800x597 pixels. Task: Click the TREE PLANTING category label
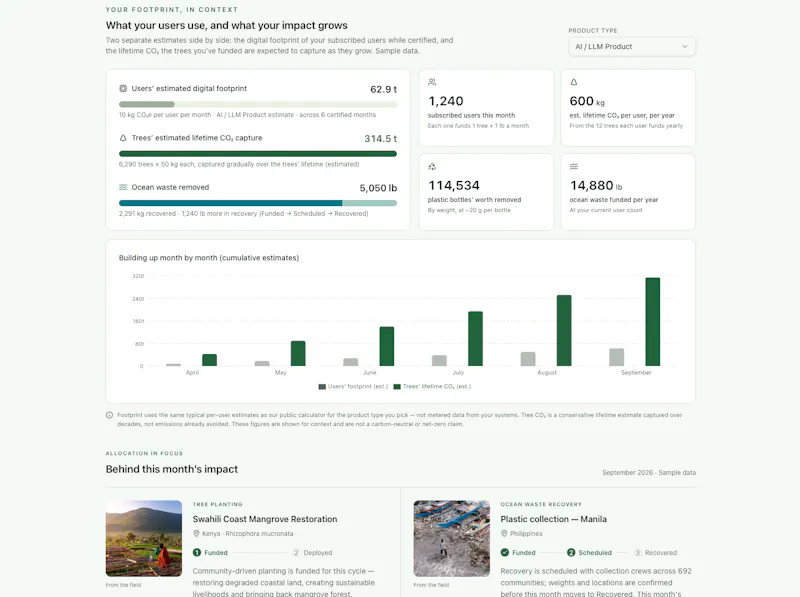click(218, 504)
